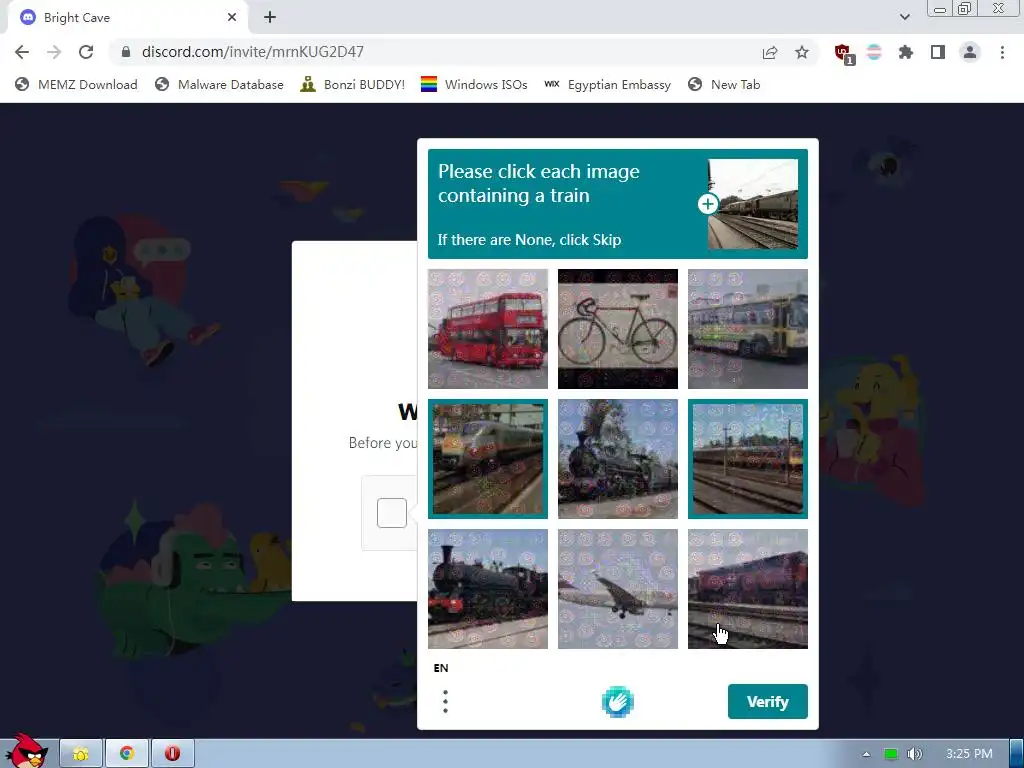Select the black steam engine image

pos(488,588)
